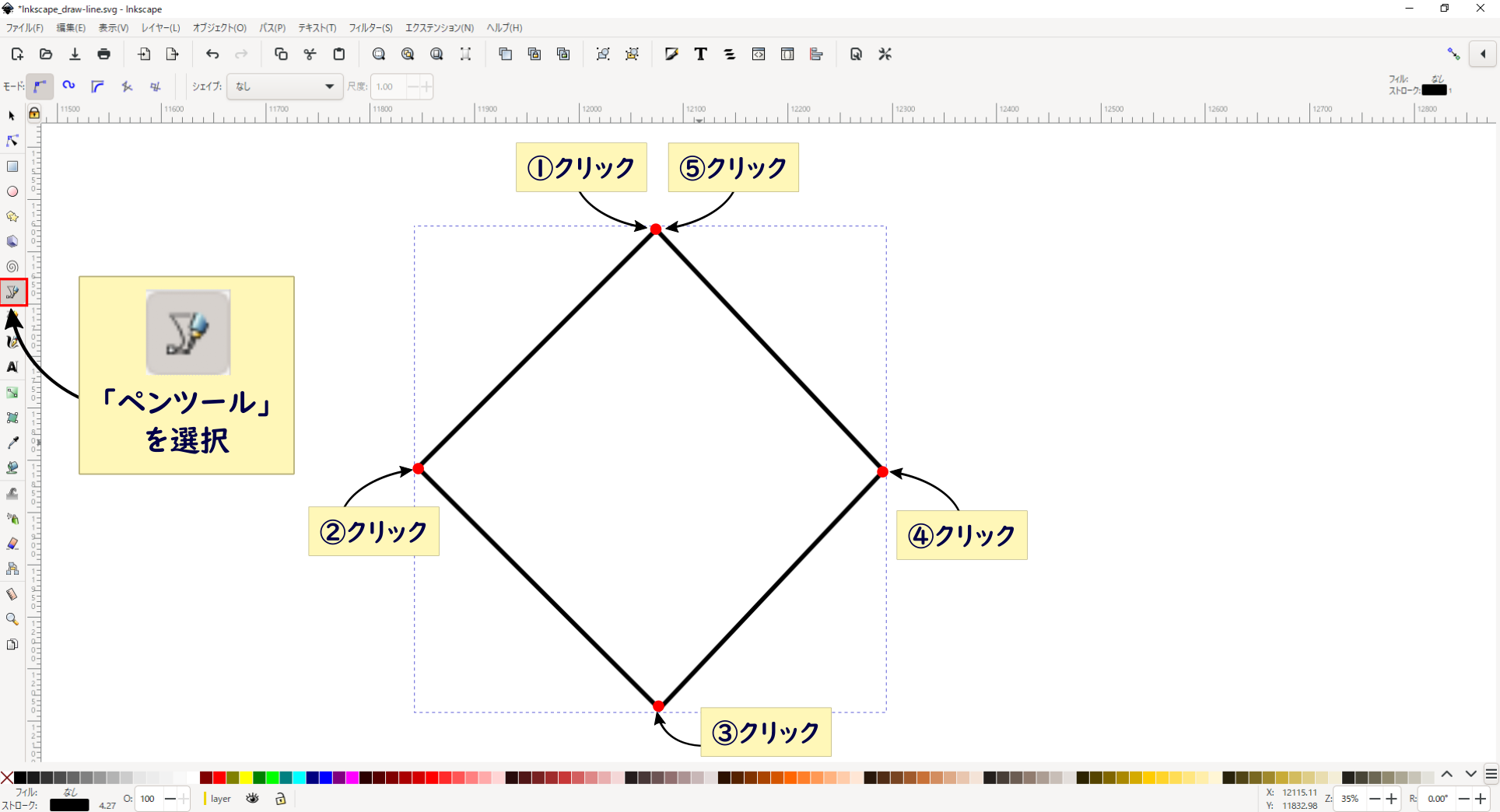Open the フィルター menu
Viewport: 1500px width, 812px height.
tap(370, 27)
